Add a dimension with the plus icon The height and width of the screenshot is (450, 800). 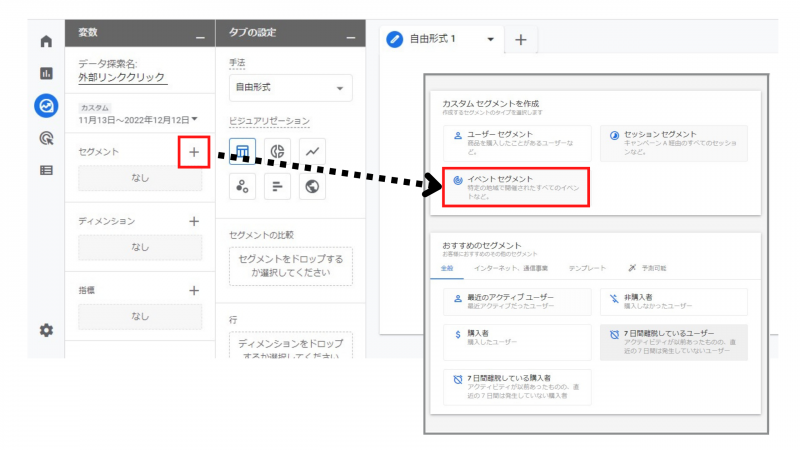[x=194, y=221]
